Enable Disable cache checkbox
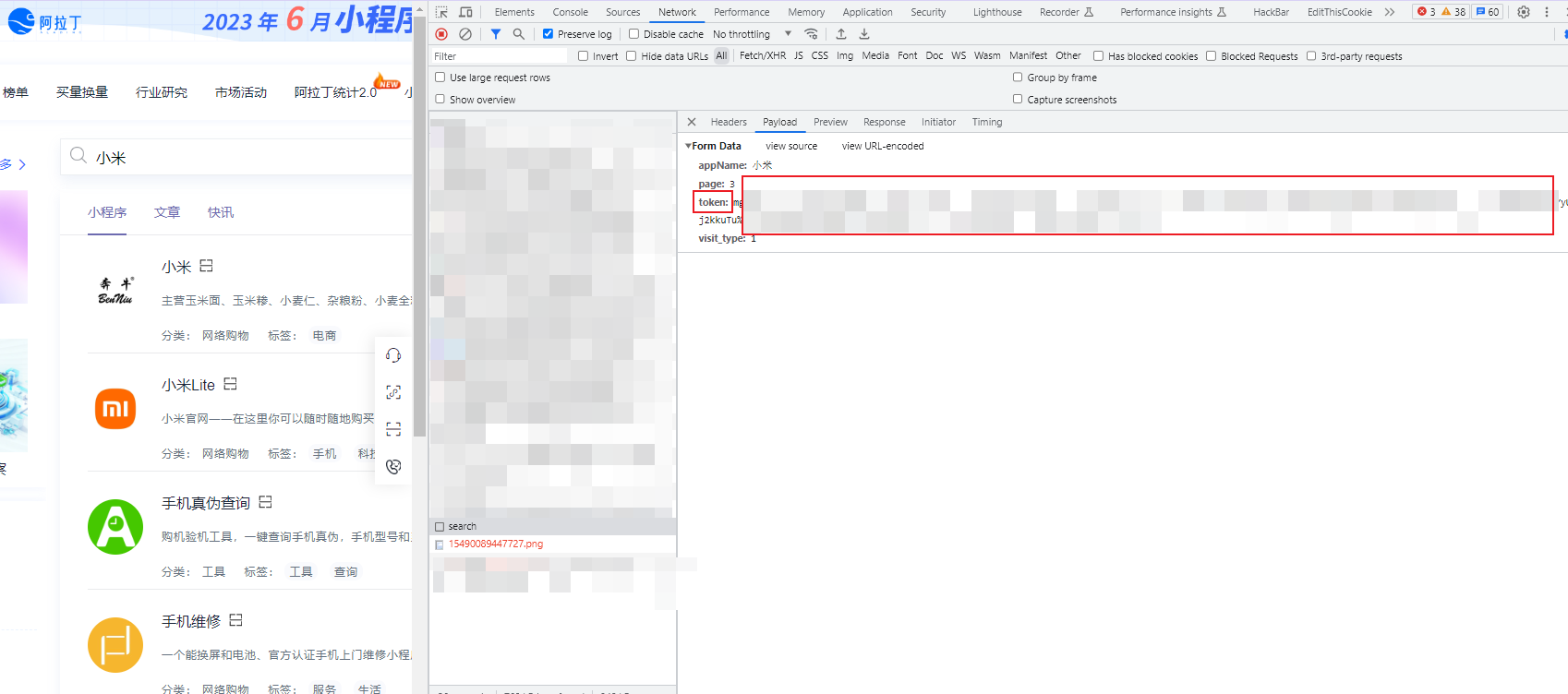 point(633,34)
